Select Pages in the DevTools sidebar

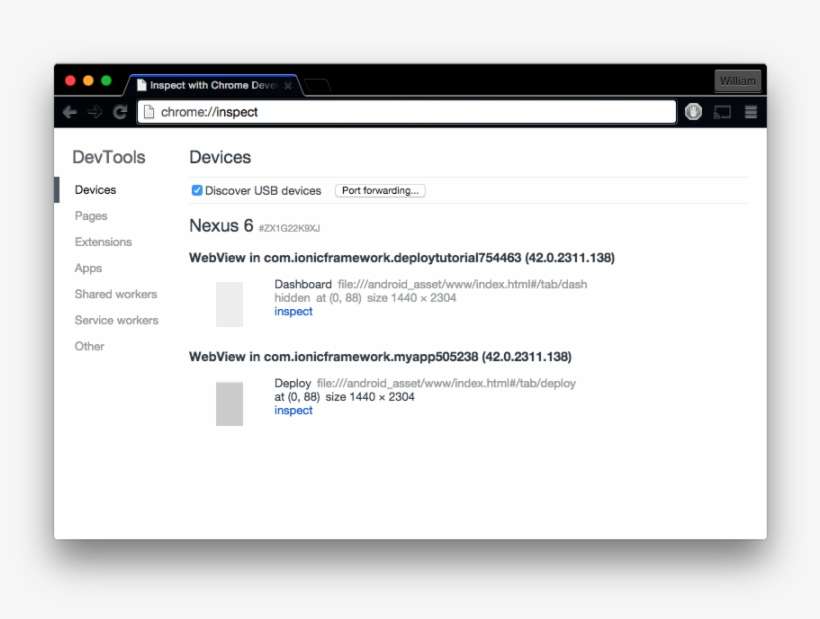[x=91, y=216]
